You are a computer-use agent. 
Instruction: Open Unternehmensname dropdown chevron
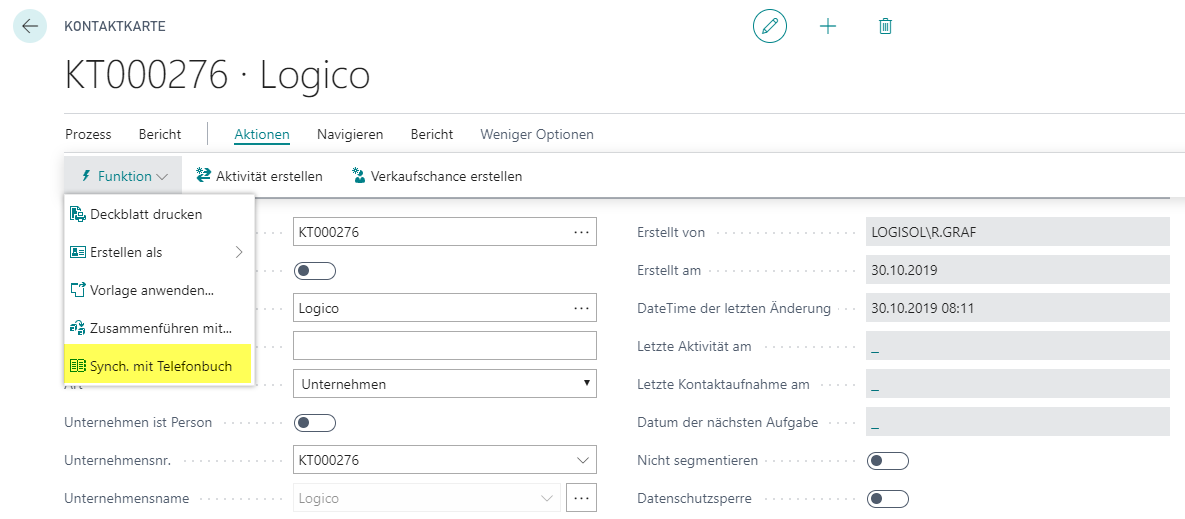(x=547, y=499)
